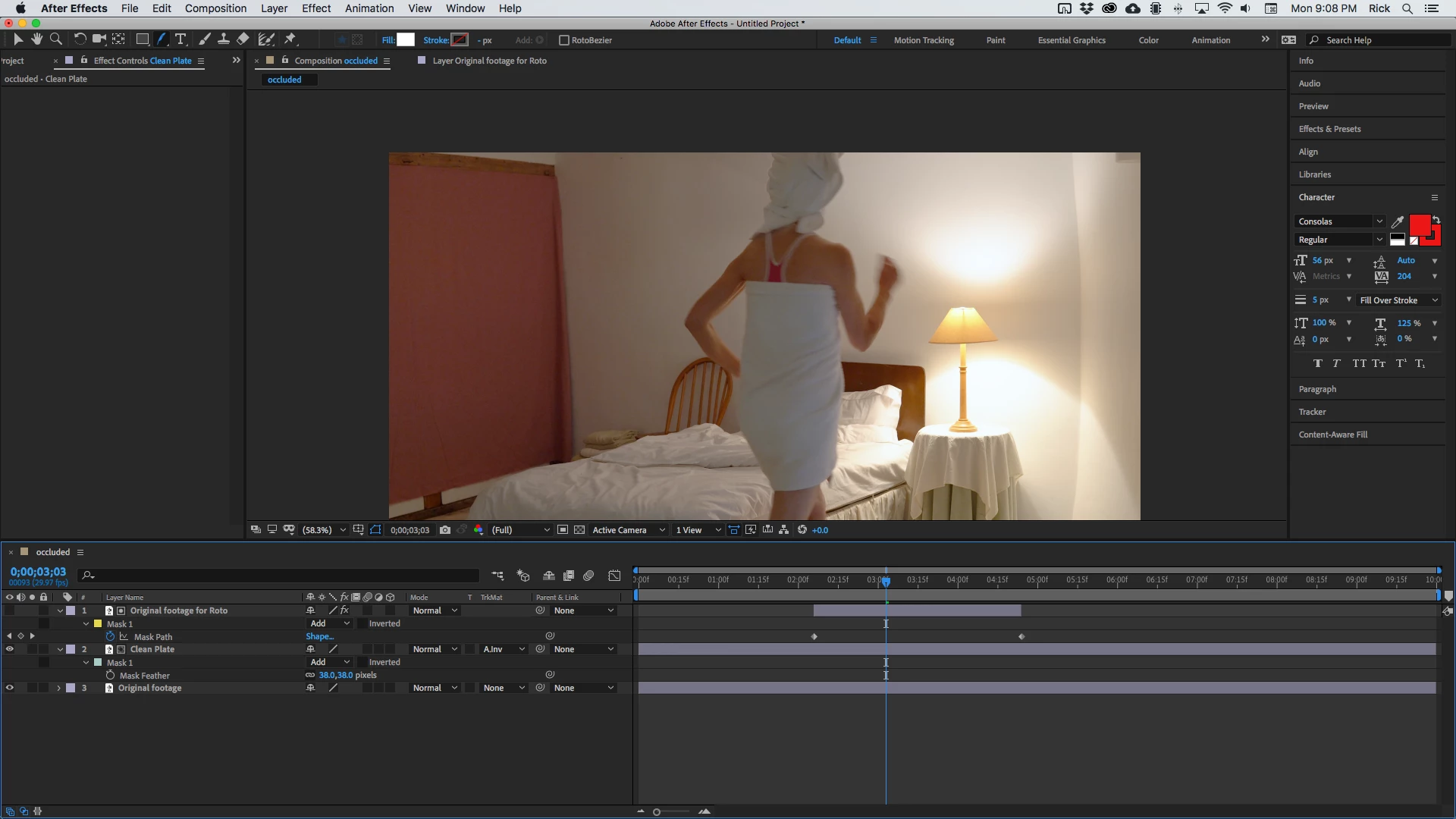Select the Clone Stamp tool
The image size is (1456, 819).
click(224, 39)
